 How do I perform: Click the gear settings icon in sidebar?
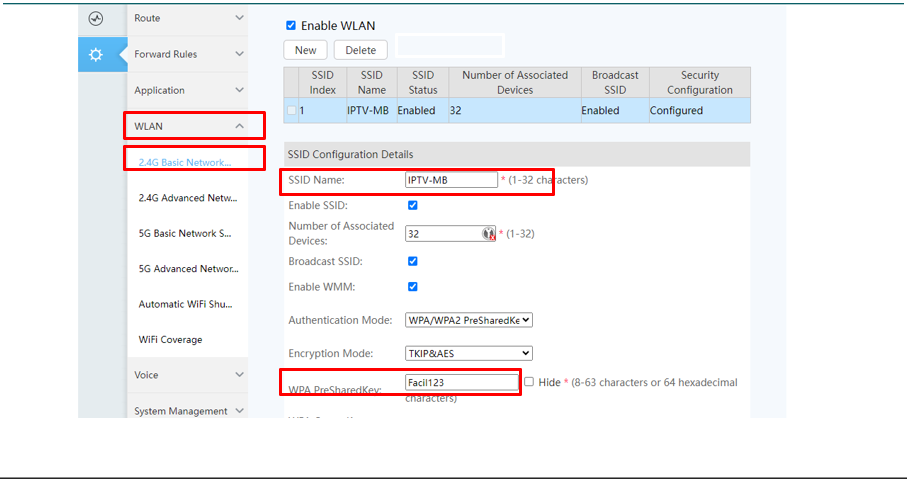(96, 54)
